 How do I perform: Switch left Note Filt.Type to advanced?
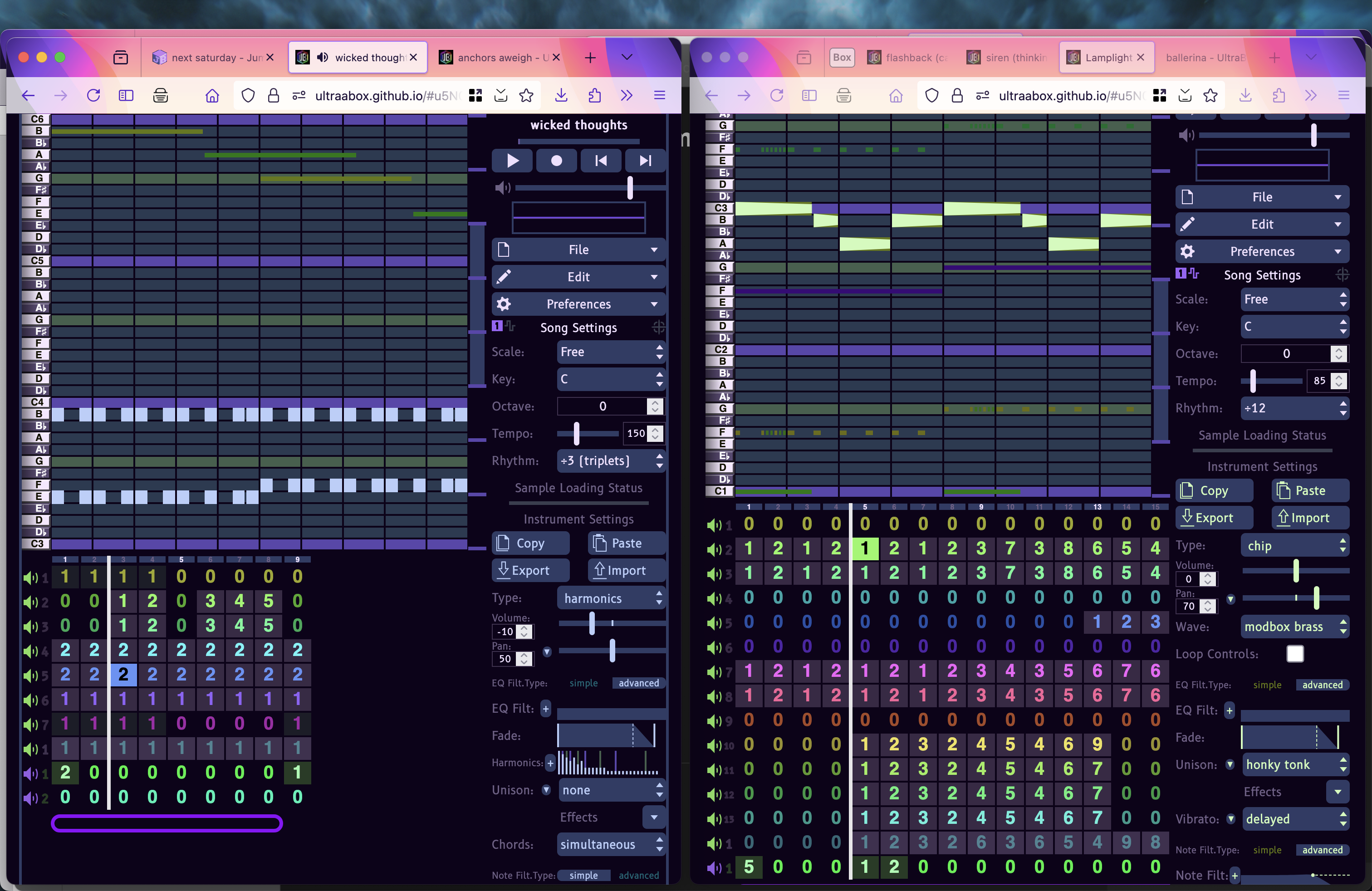(x=638, y=875)
